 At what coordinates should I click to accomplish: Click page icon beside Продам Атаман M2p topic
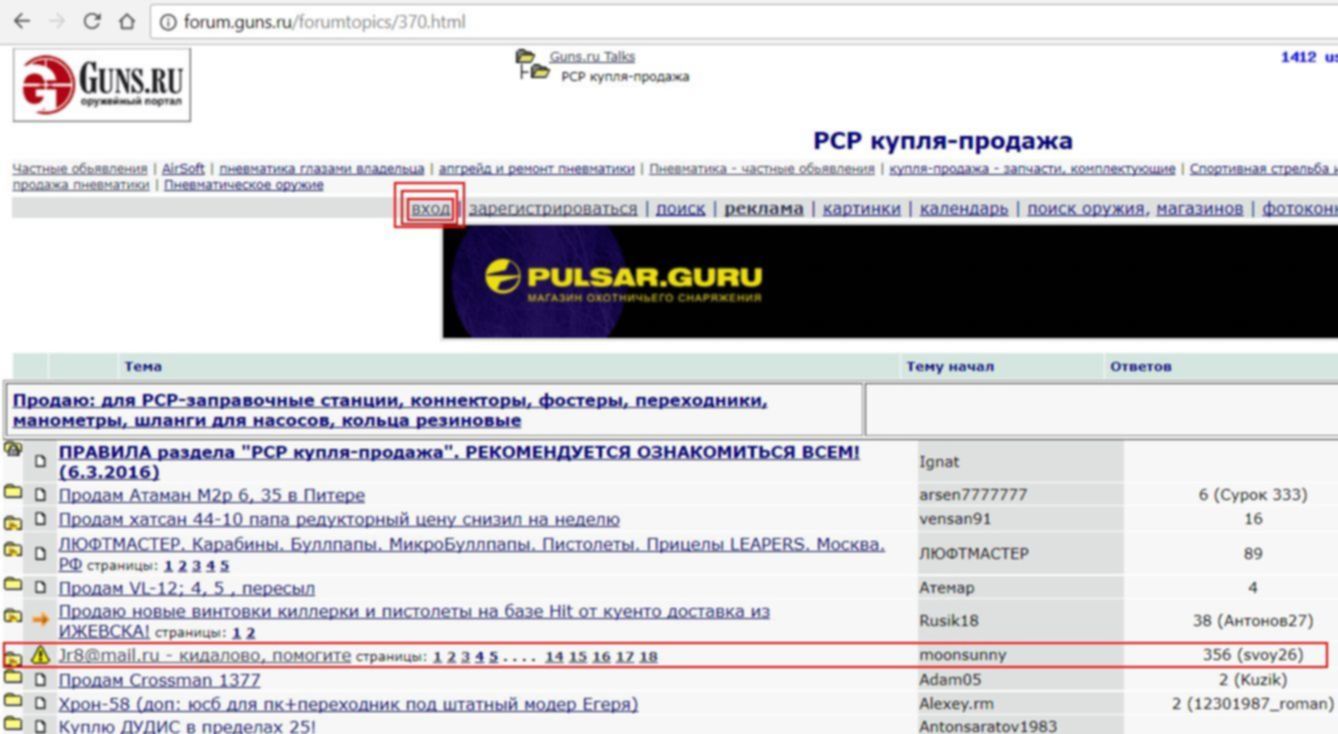coord(40,494)
